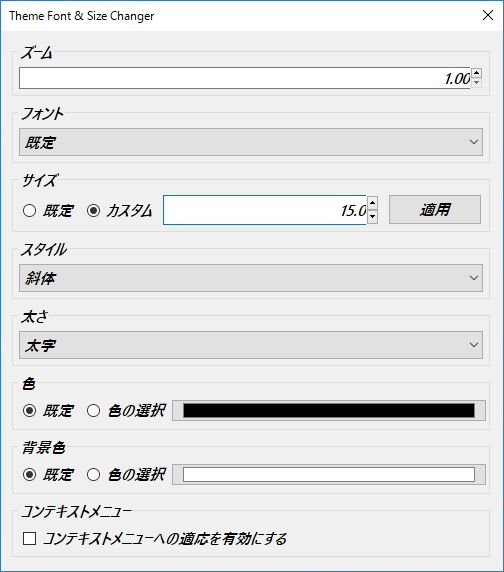Increase zoom value with up arrow

coord(476,73)
